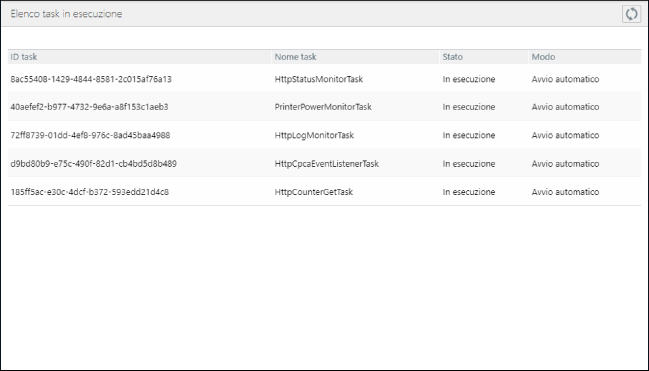Image resolution: width=649 pixels, height=371 pixels.
Task: Click Avvio automatico for HttpStatusMonitorTask
Action: point(565,79)
